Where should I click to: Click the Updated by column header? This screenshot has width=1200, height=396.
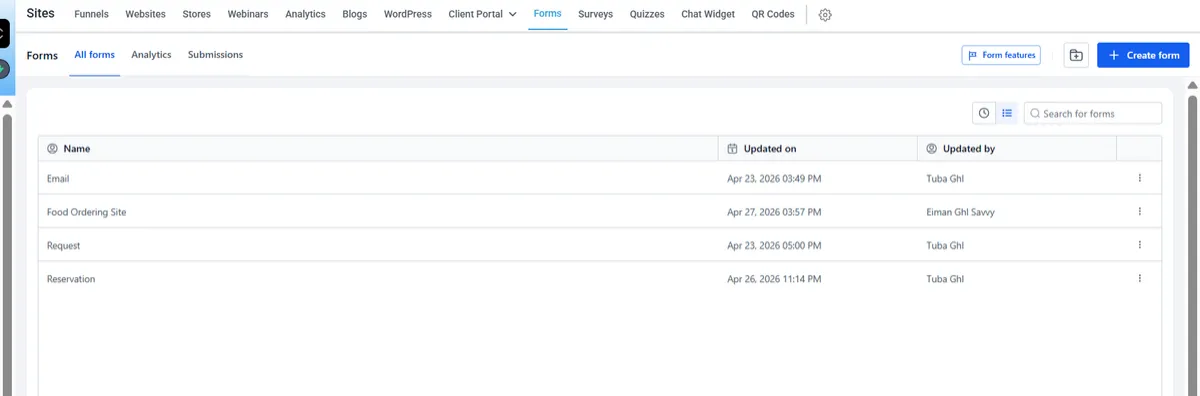click(1017, 148)
